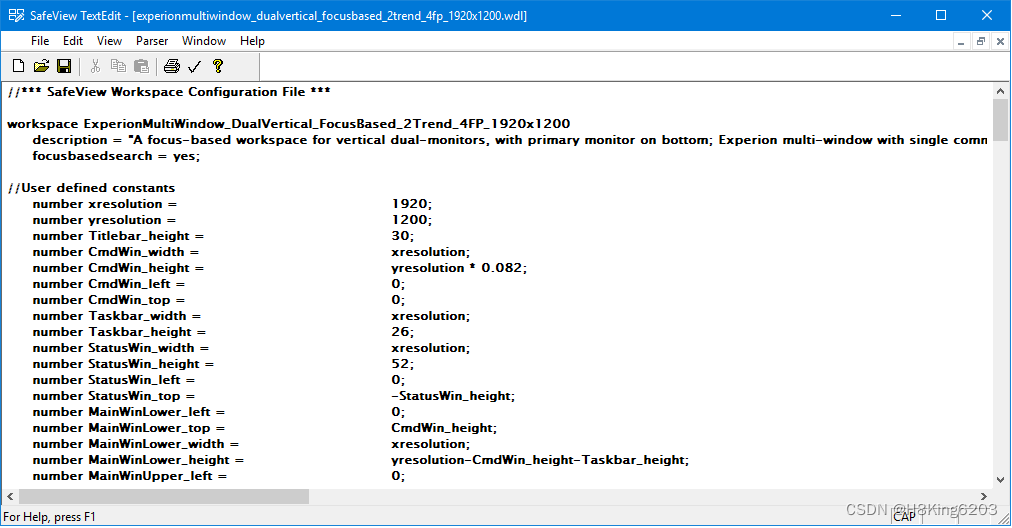1012x528 pixels.
Task: Click the value 'yresolution * 0.082;'
Action: click(x=459, y=268)
